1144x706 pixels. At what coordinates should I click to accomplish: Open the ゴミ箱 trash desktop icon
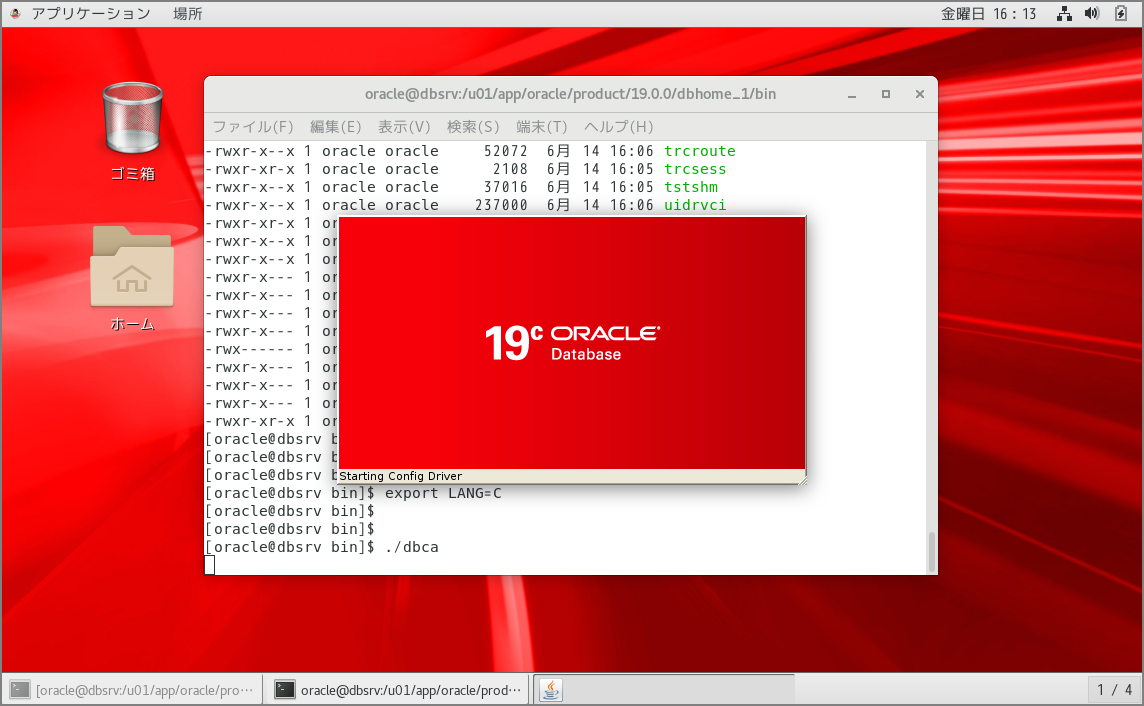coord(132,130)
